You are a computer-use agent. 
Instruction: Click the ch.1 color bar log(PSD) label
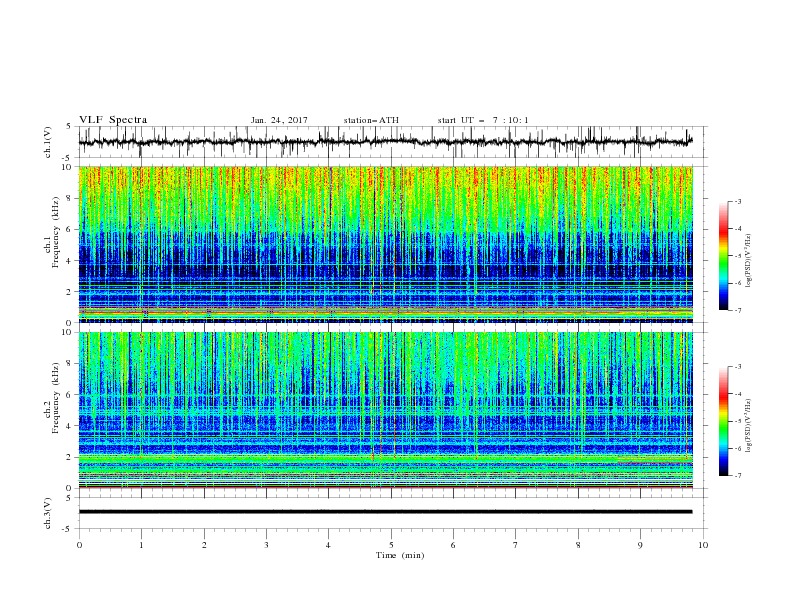[748, 261]
